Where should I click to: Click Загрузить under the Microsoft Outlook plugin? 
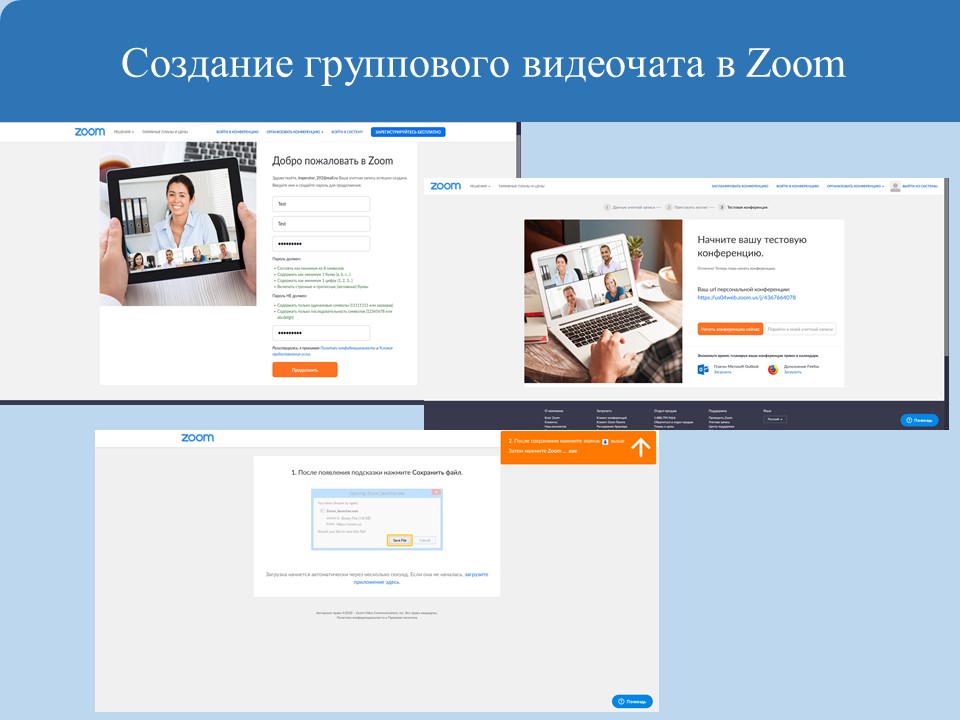point(722,372)
